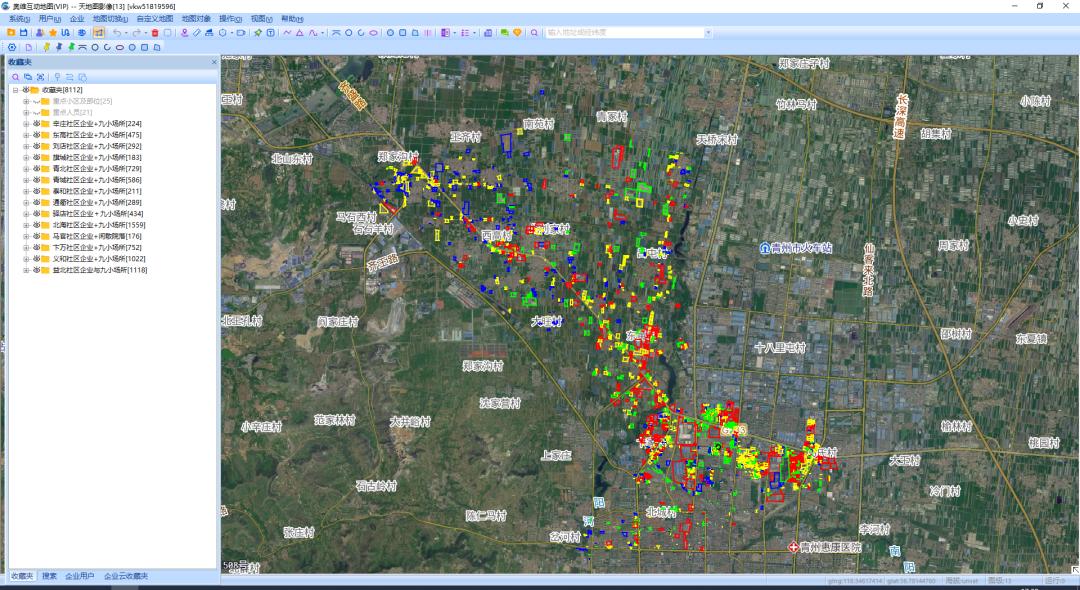Click the yellow star favorites icon
Screen dimensions: 1080x590
tap(53, 33)
